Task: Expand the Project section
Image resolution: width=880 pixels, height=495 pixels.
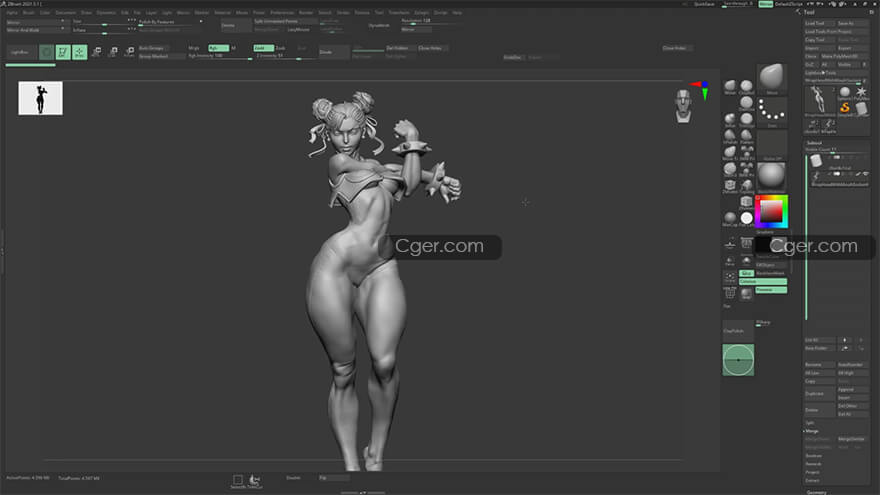Action: (x=812, y=473)
